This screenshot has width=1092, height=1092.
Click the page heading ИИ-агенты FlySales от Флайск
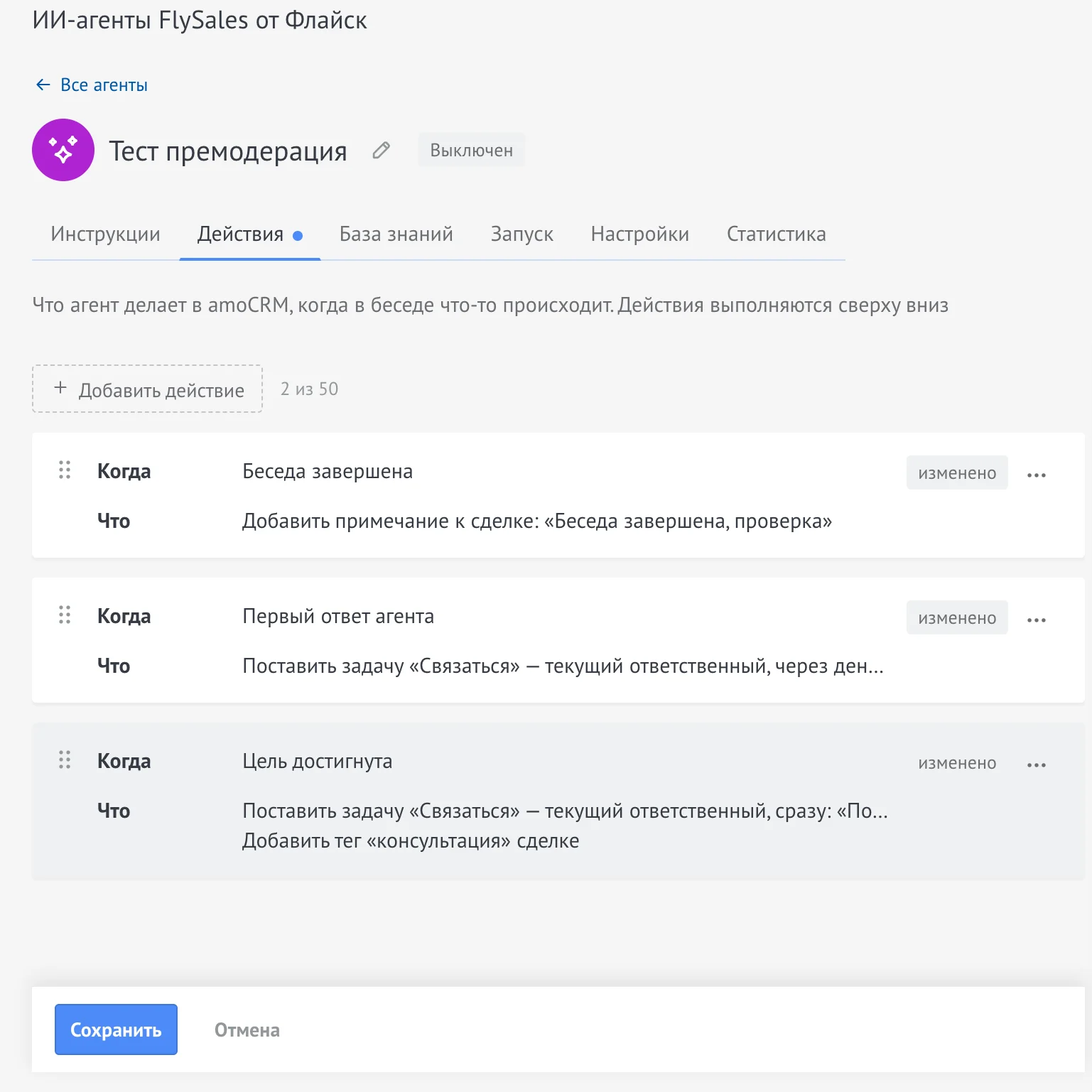pyautogui.click(x=200, y=20)
